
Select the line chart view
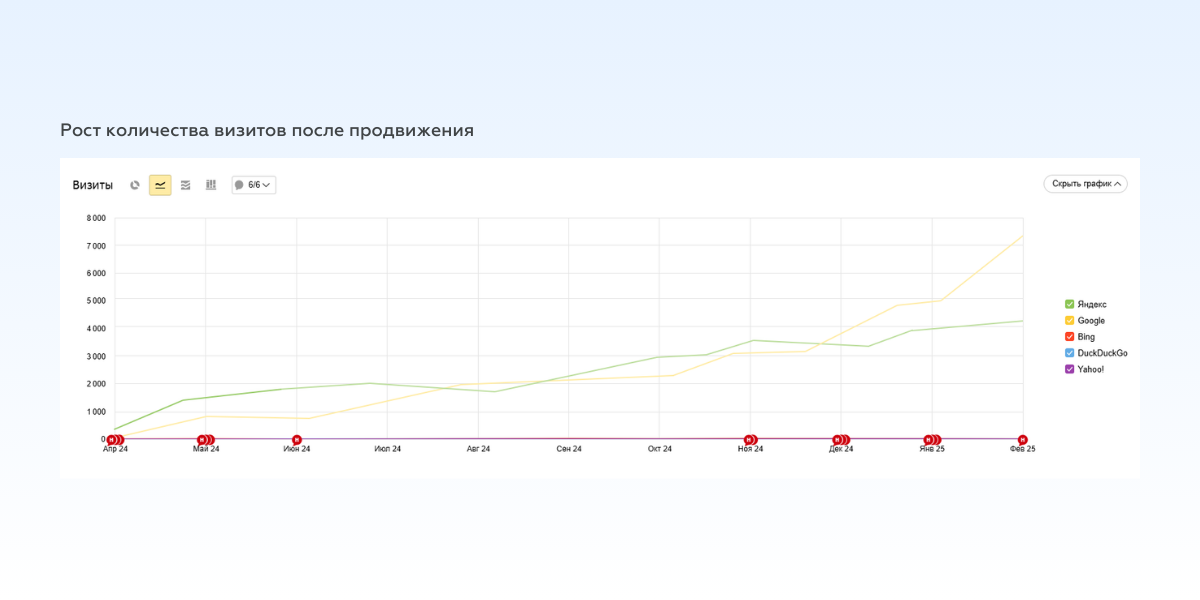[x=160, y=185]
